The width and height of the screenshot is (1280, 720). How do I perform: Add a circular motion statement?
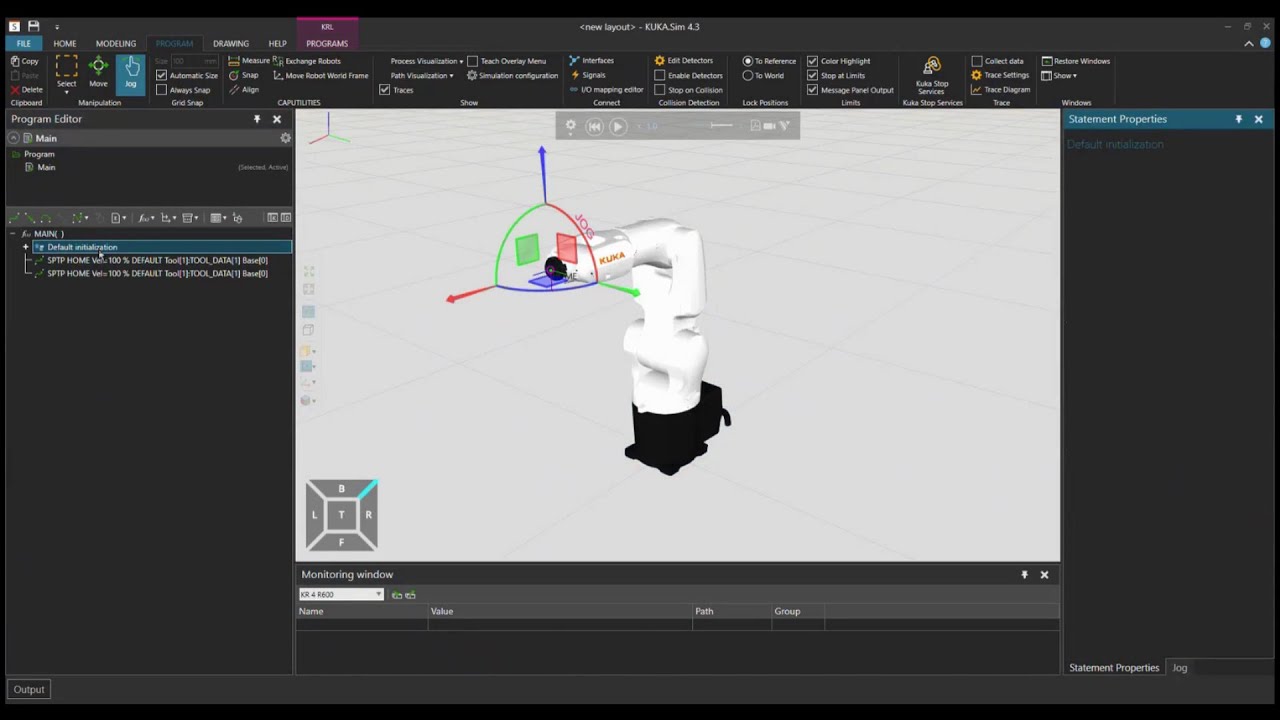point(46,218)
